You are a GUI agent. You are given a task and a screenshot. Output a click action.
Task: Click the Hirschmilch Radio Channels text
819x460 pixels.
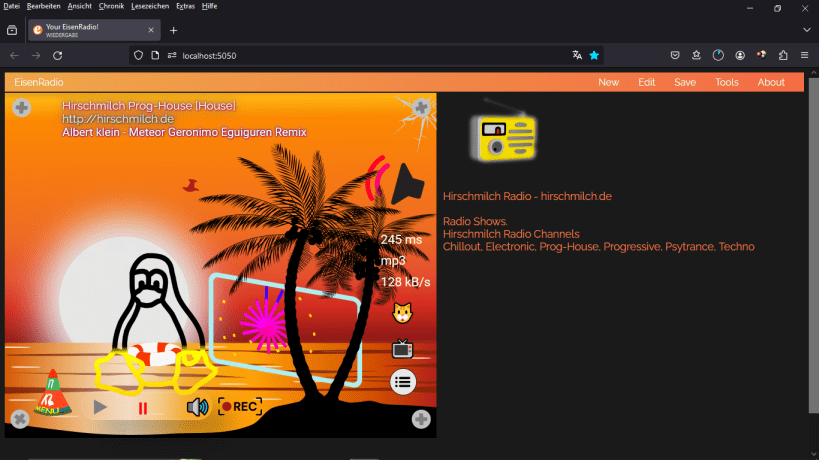coord(511,234)
